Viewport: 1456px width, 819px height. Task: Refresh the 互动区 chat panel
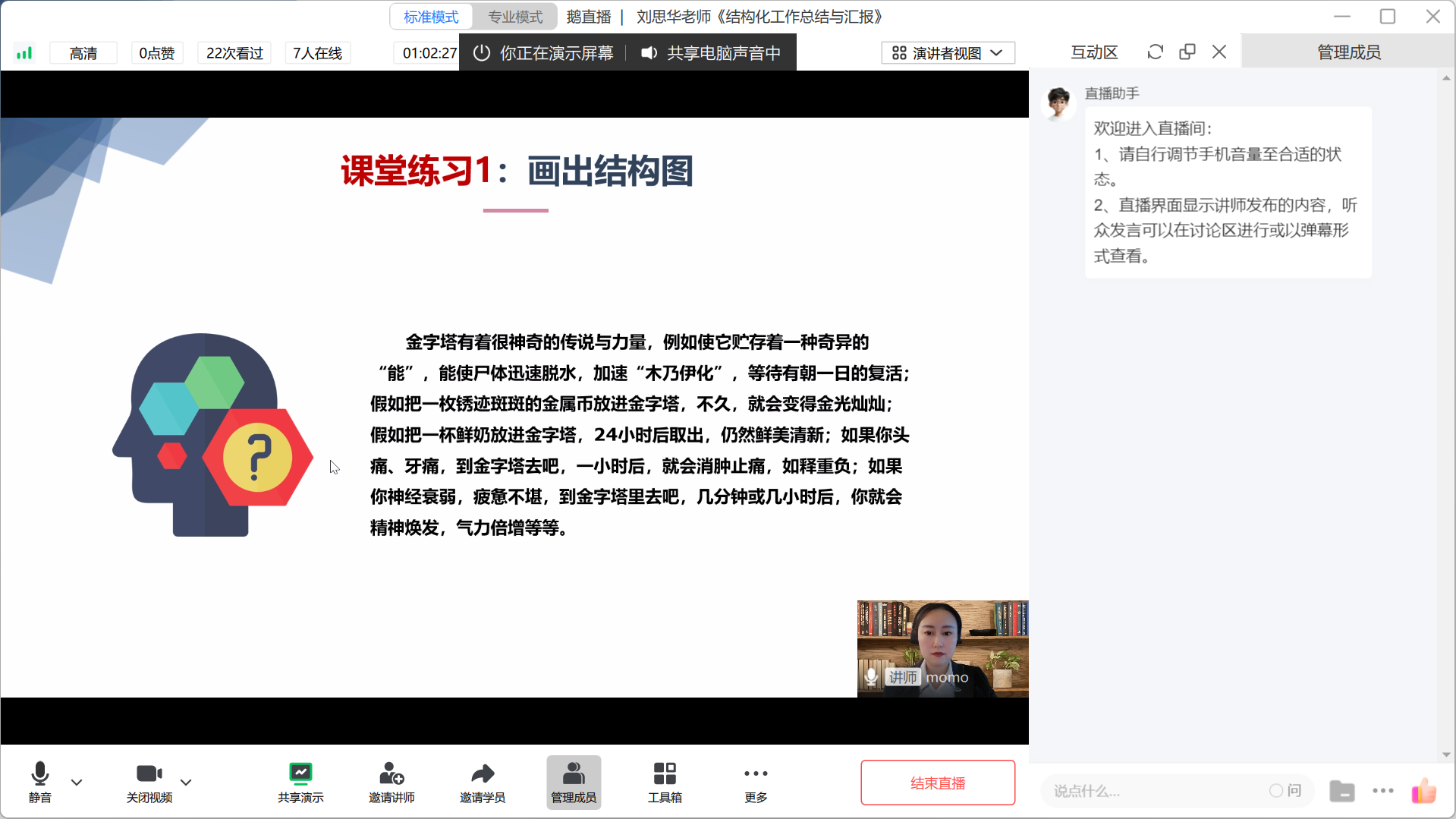point(1155,52)
